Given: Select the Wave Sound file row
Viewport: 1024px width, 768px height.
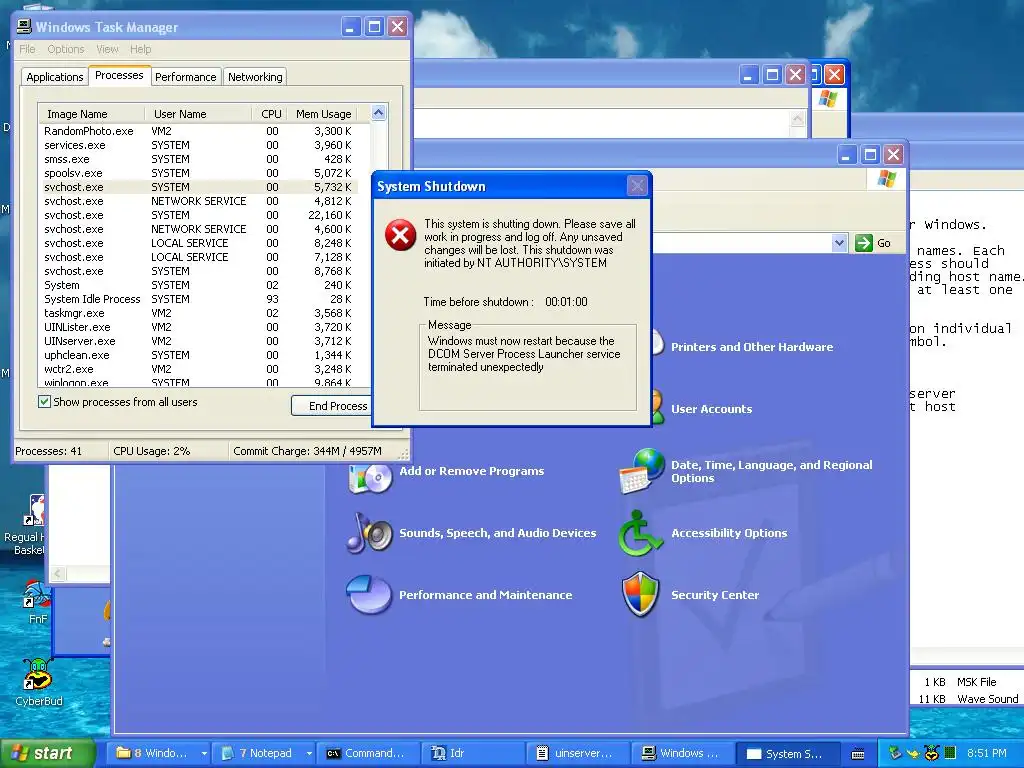Looking at the screenshot, I should coord(967,699).
